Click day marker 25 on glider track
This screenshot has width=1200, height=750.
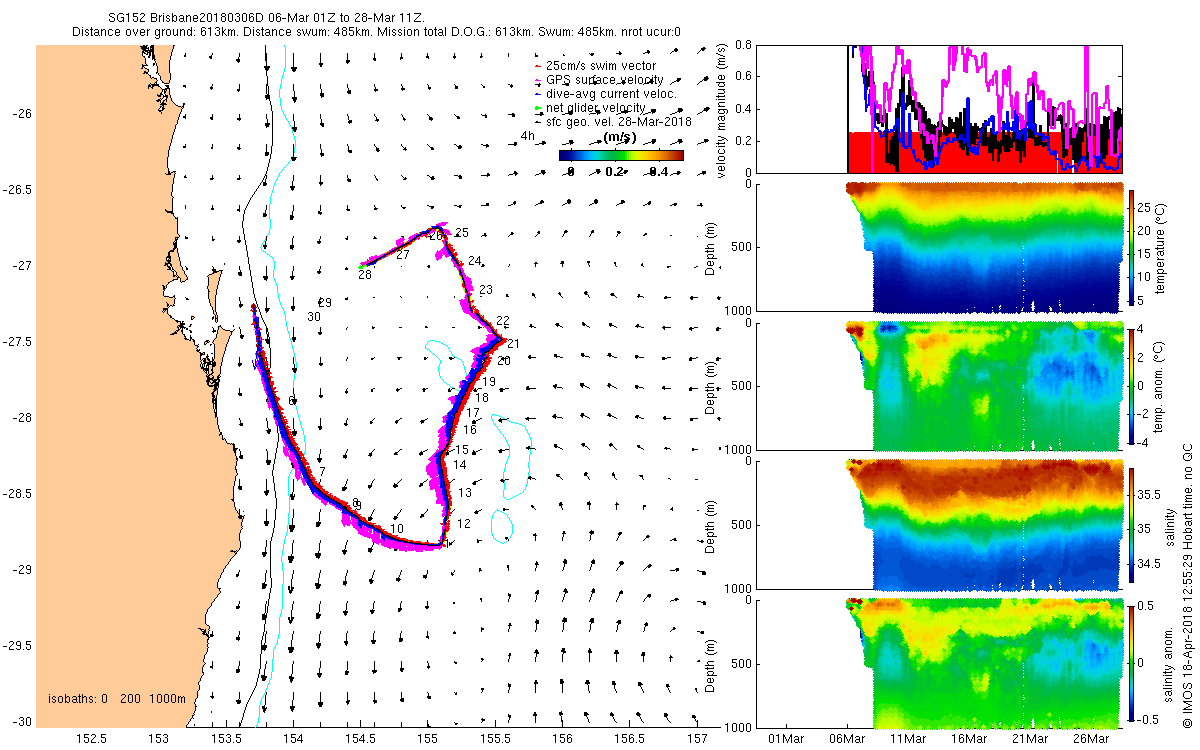coord(461,233)
